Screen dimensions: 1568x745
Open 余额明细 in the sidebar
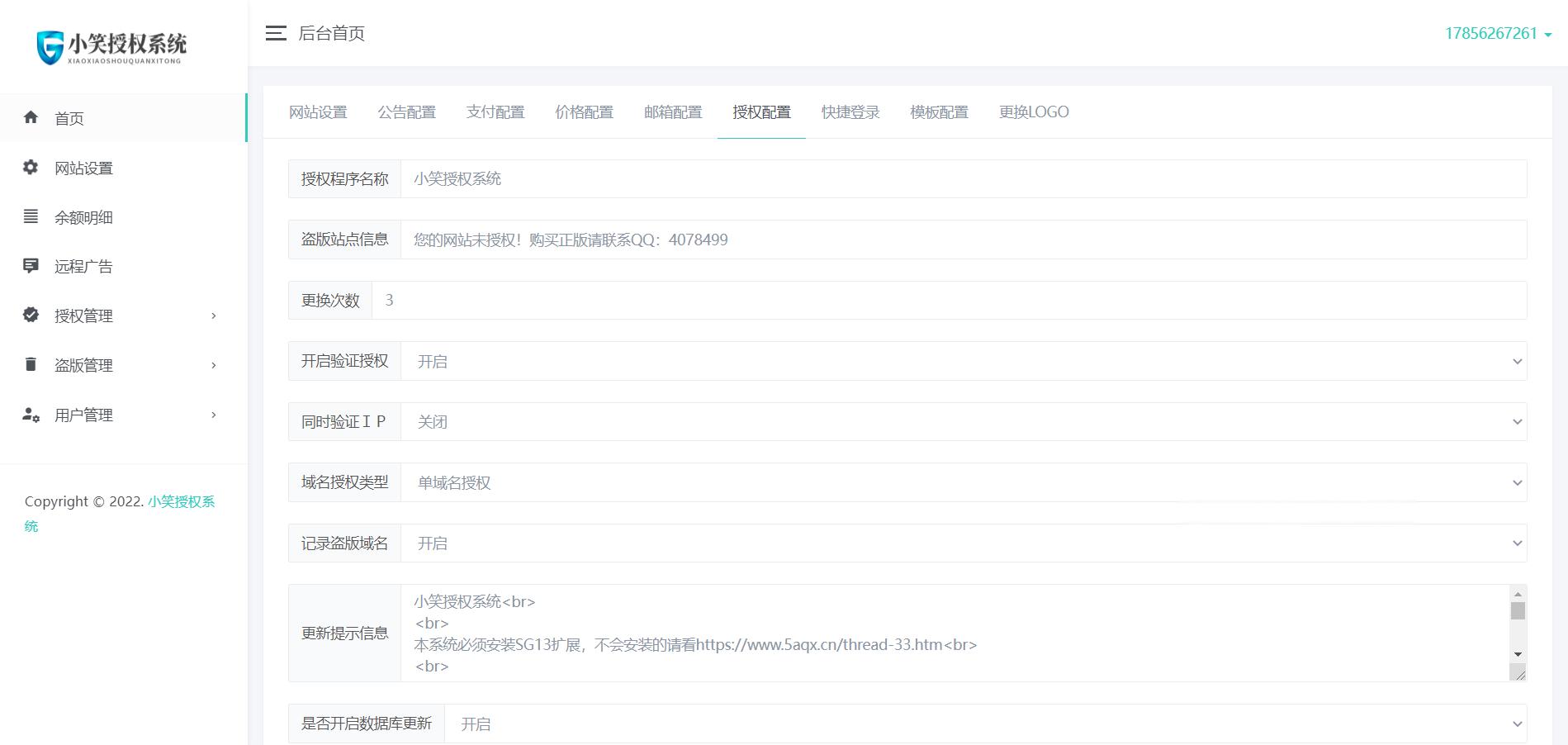123,217
